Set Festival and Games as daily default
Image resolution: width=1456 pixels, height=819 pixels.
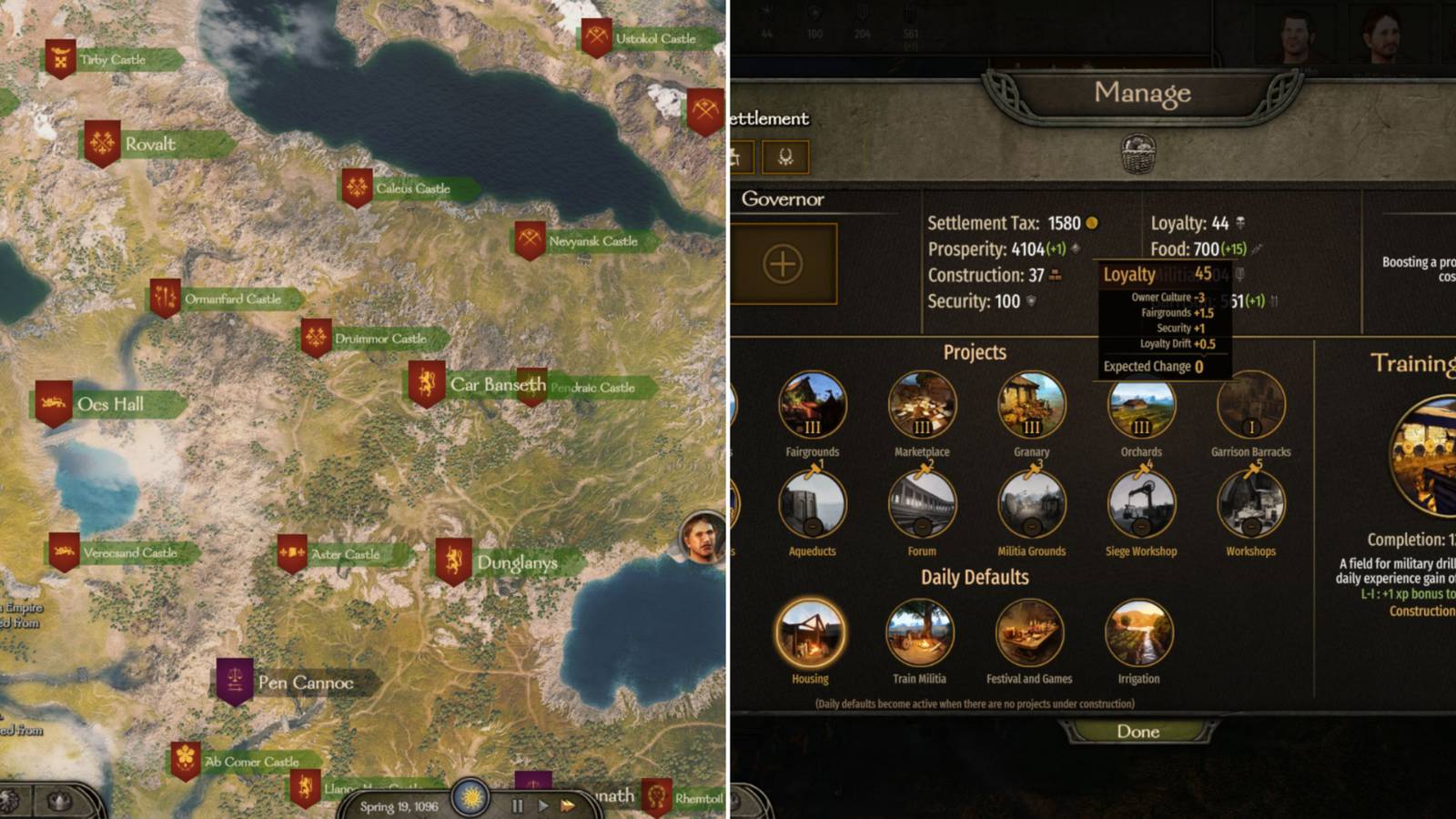coord(1029,632)
